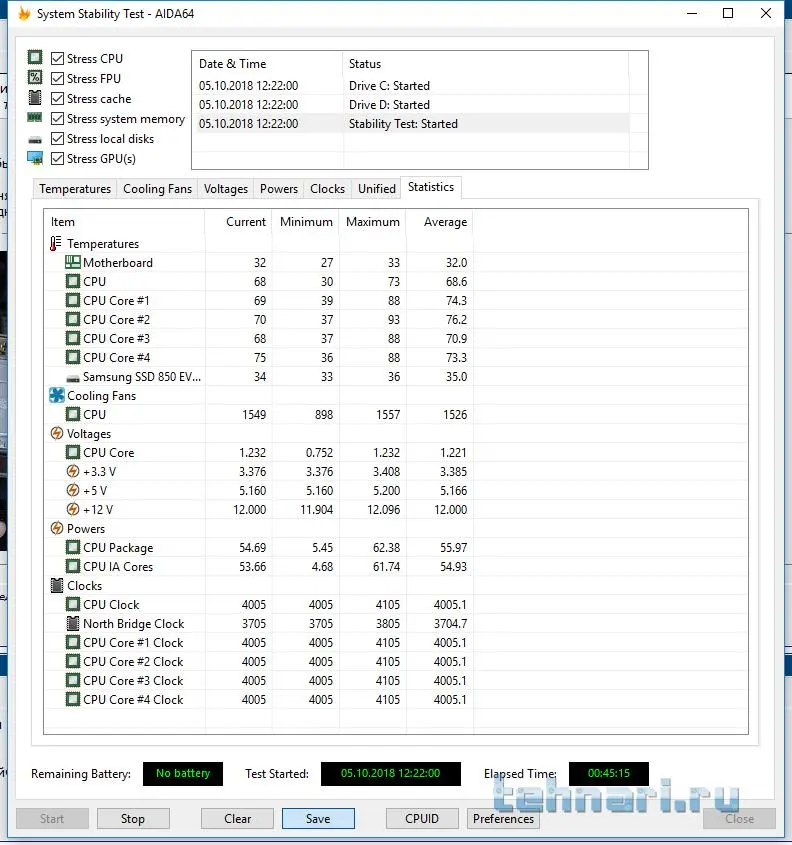Stop the stability test
This screenshot has height=845, width=792.
pyautogui.click(x=133, y=819)
